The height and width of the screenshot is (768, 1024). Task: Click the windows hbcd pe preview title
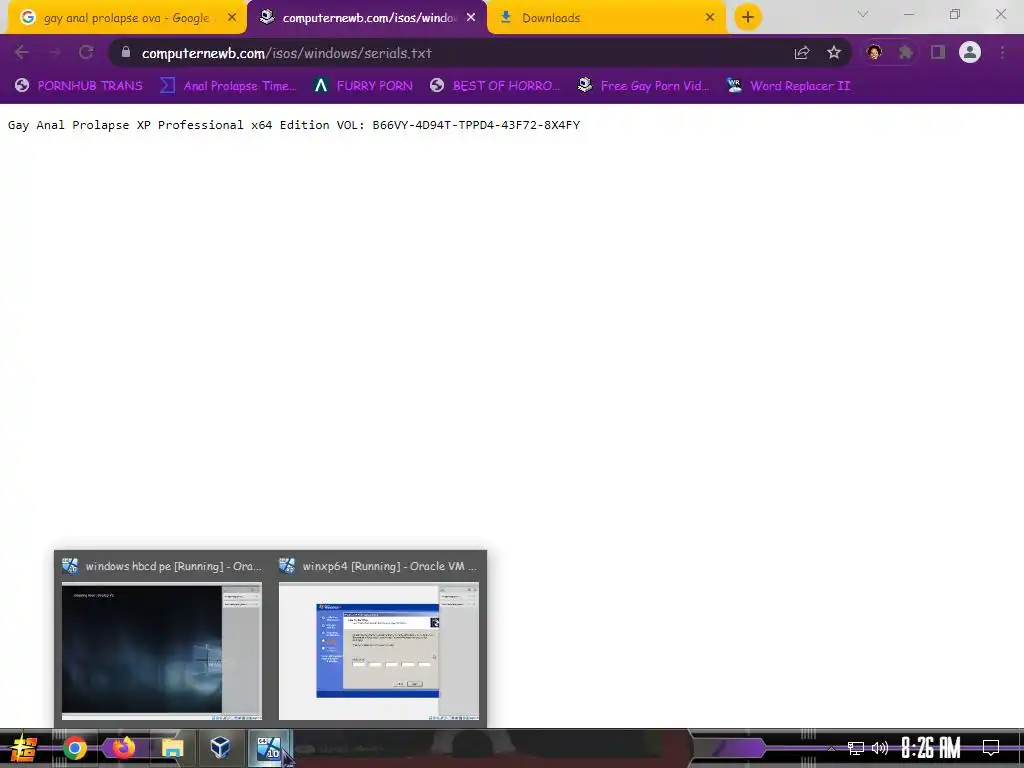coord(173,566)
